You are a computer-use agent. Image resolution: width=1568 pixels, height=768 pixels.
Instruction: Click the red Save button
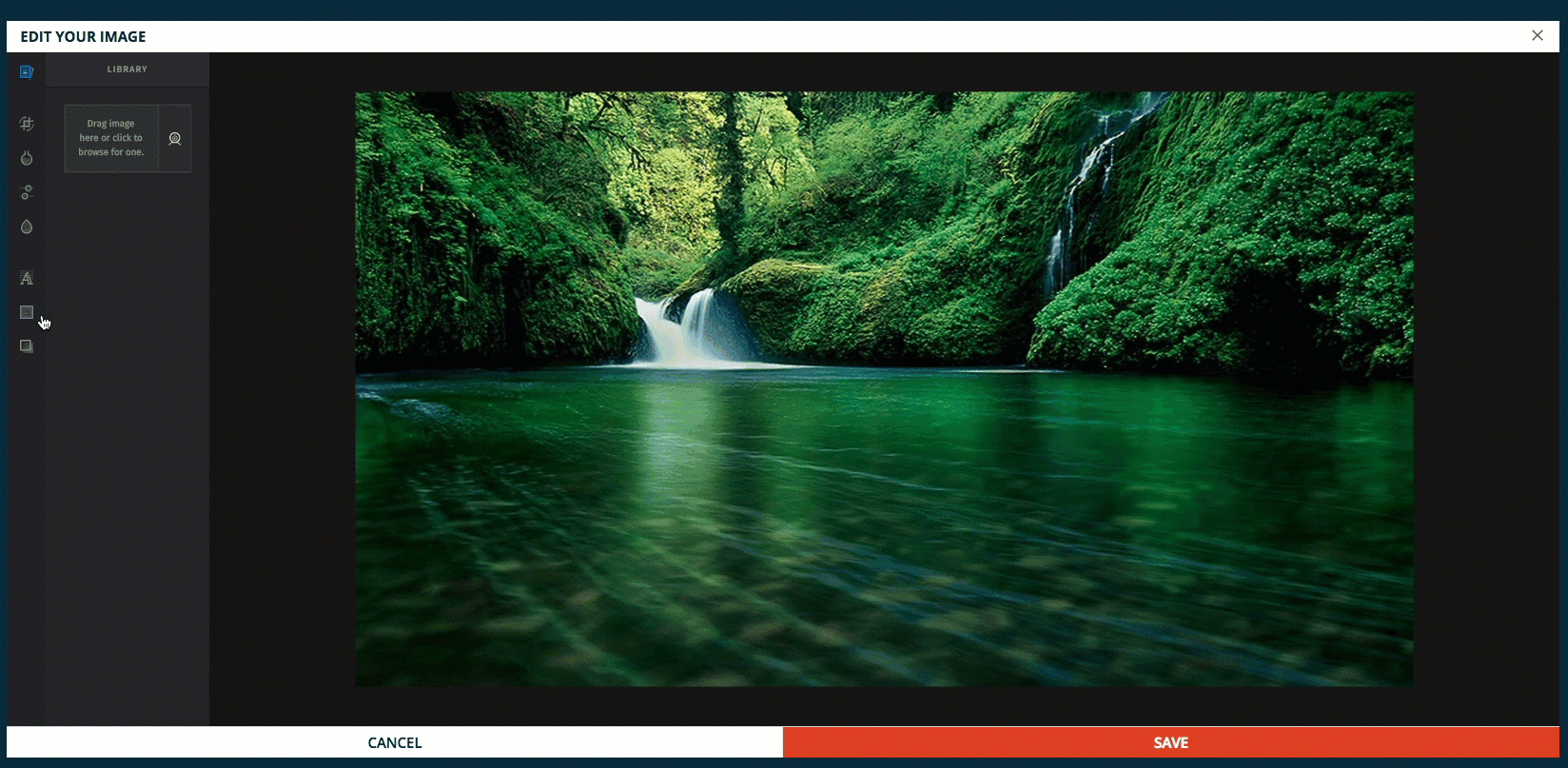1171,742
